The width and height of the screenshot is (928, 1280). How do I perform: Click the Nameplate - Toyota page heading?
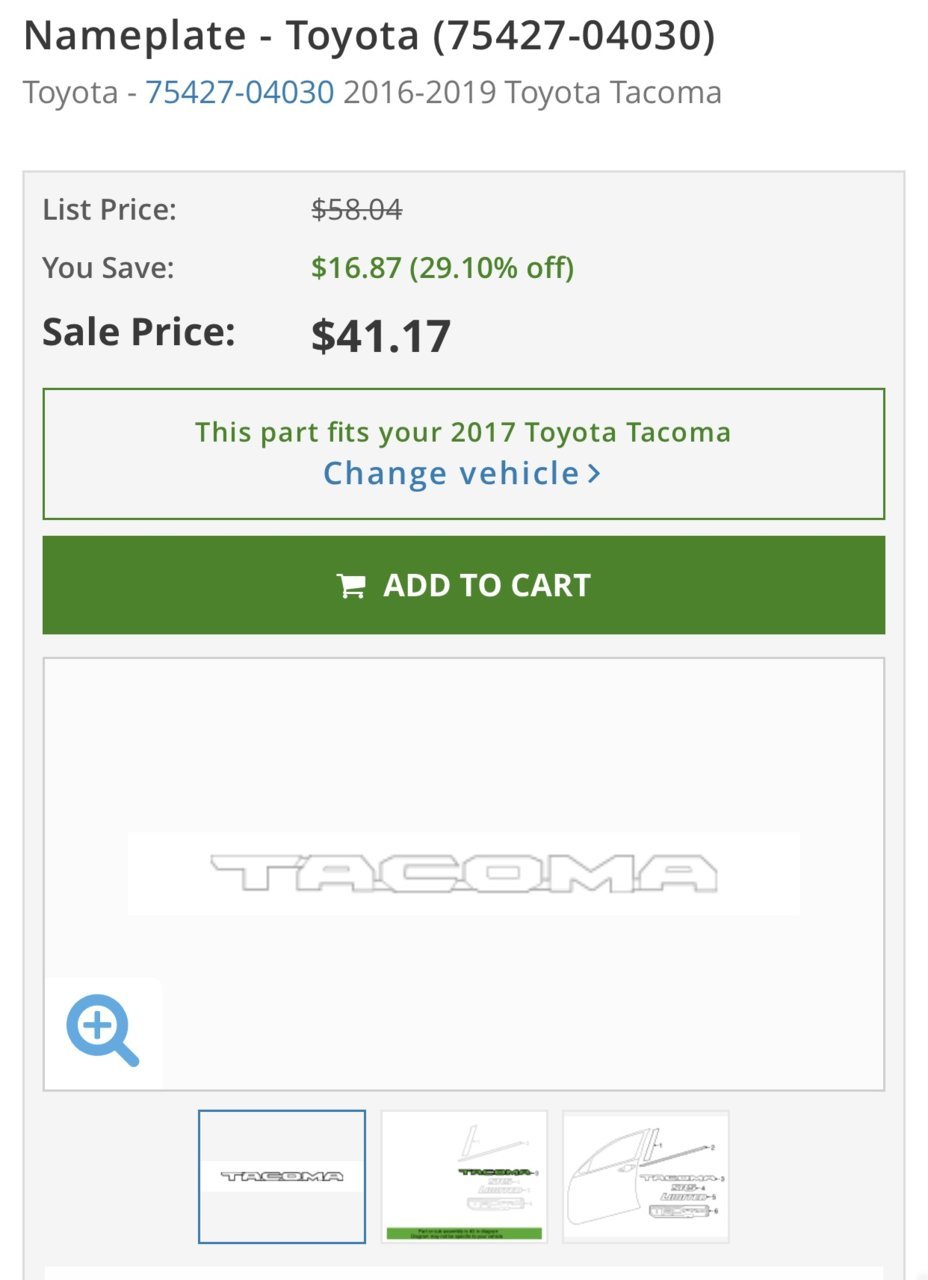point(369,36)
